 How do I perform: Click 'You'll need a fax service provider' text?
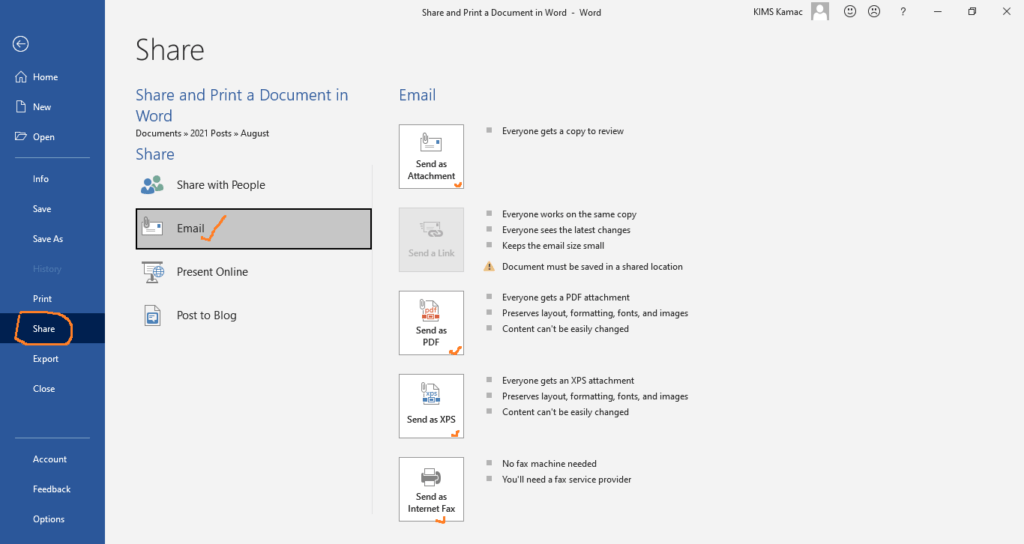pyautogui.click(x=566, y=479)
